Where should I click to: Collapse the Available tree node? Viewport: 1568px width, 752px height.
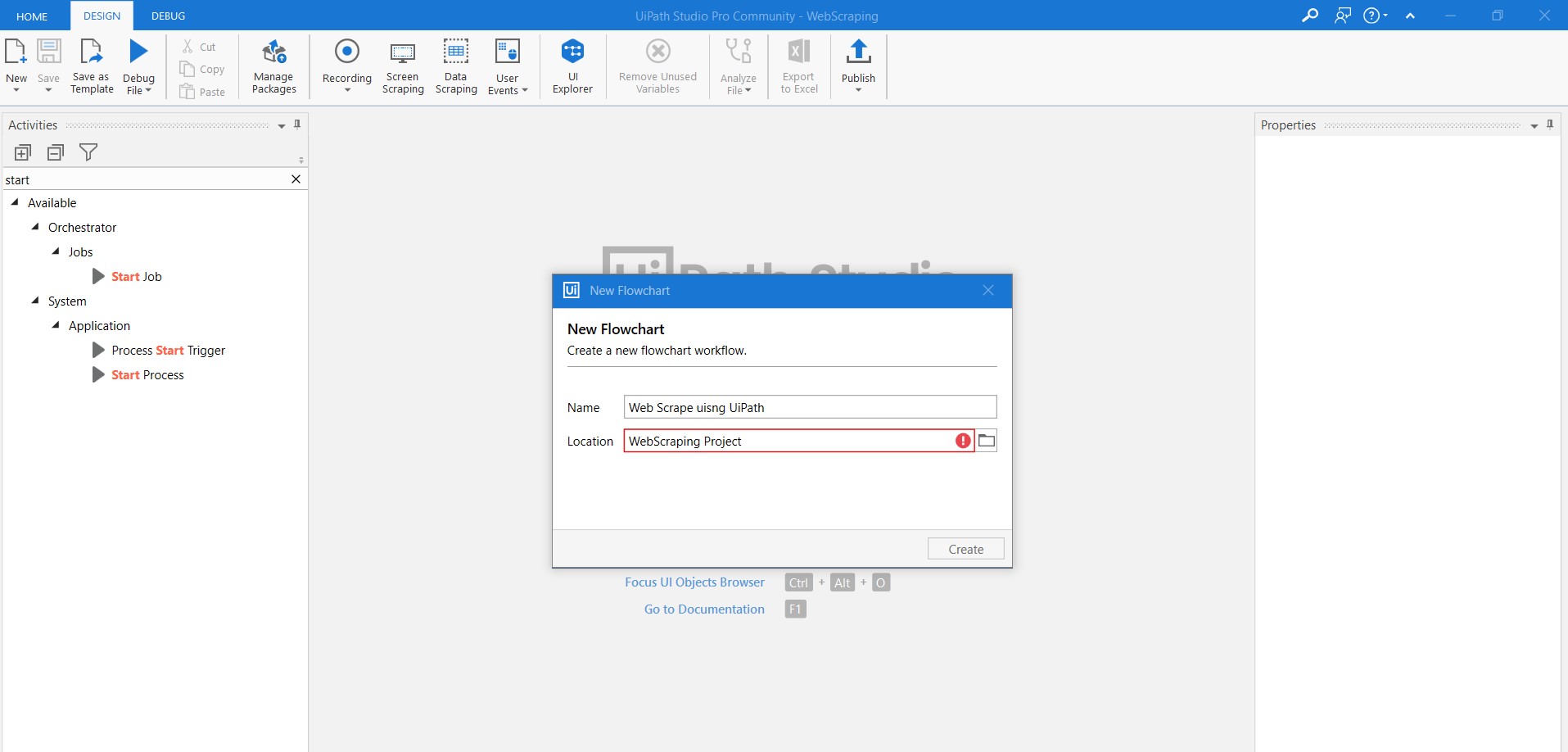click(15, 202)
